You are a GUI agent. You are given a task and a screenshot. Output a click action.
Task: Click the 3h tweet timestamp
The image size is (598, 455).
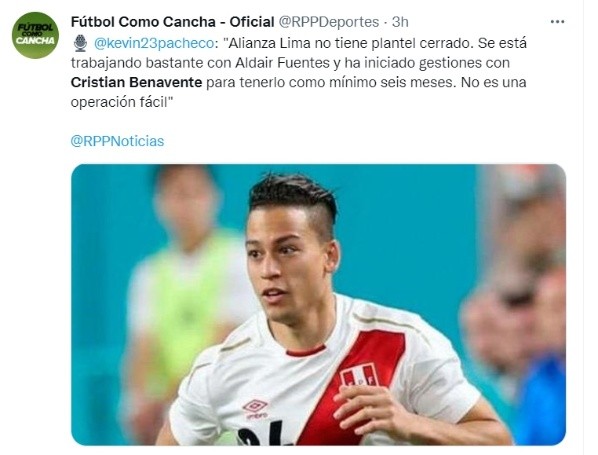point(400,22)
